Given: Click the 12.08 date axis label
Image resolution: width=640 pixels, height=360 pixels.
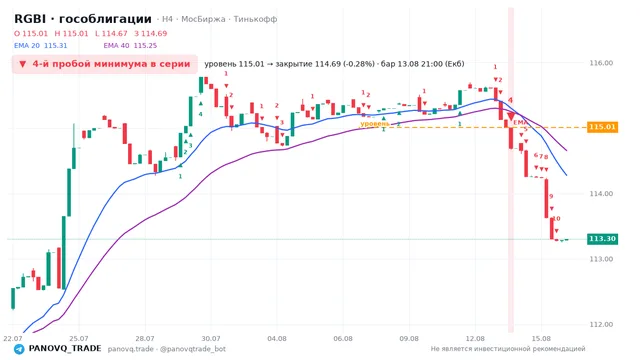Looking at the screenshot, I should pyautogui.click(x=475, y=339).
